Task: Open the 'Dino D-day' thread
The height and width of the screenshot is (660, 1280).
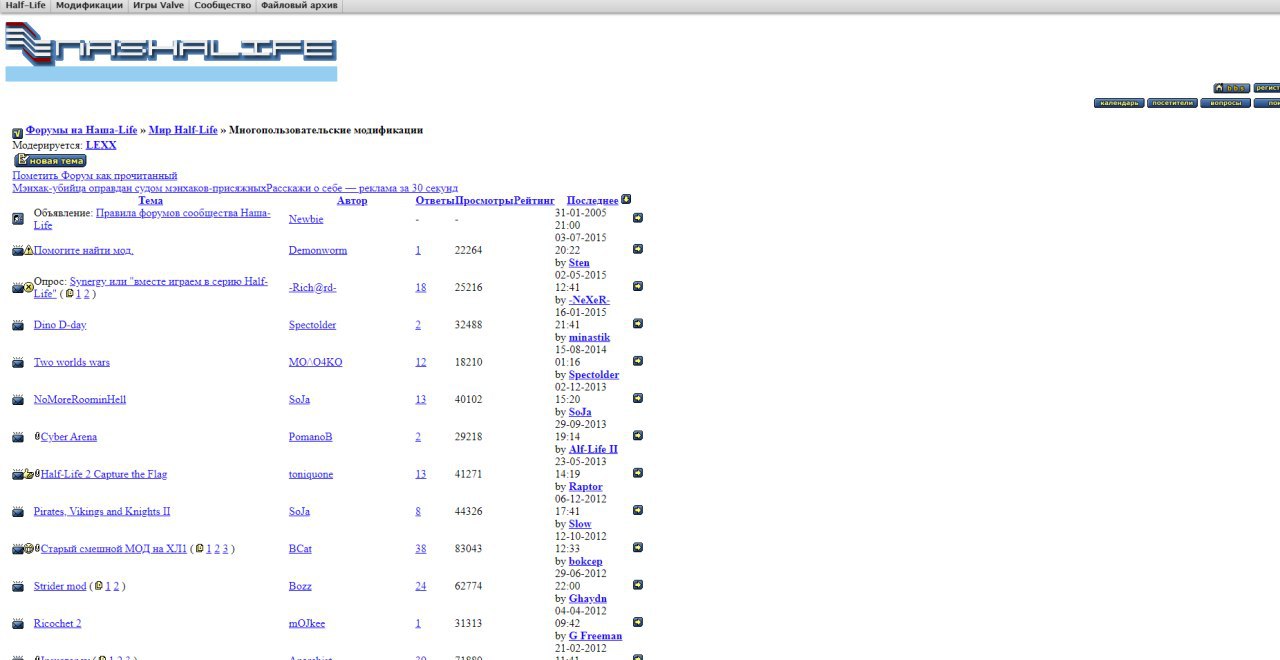Action: tap(60, 325)
